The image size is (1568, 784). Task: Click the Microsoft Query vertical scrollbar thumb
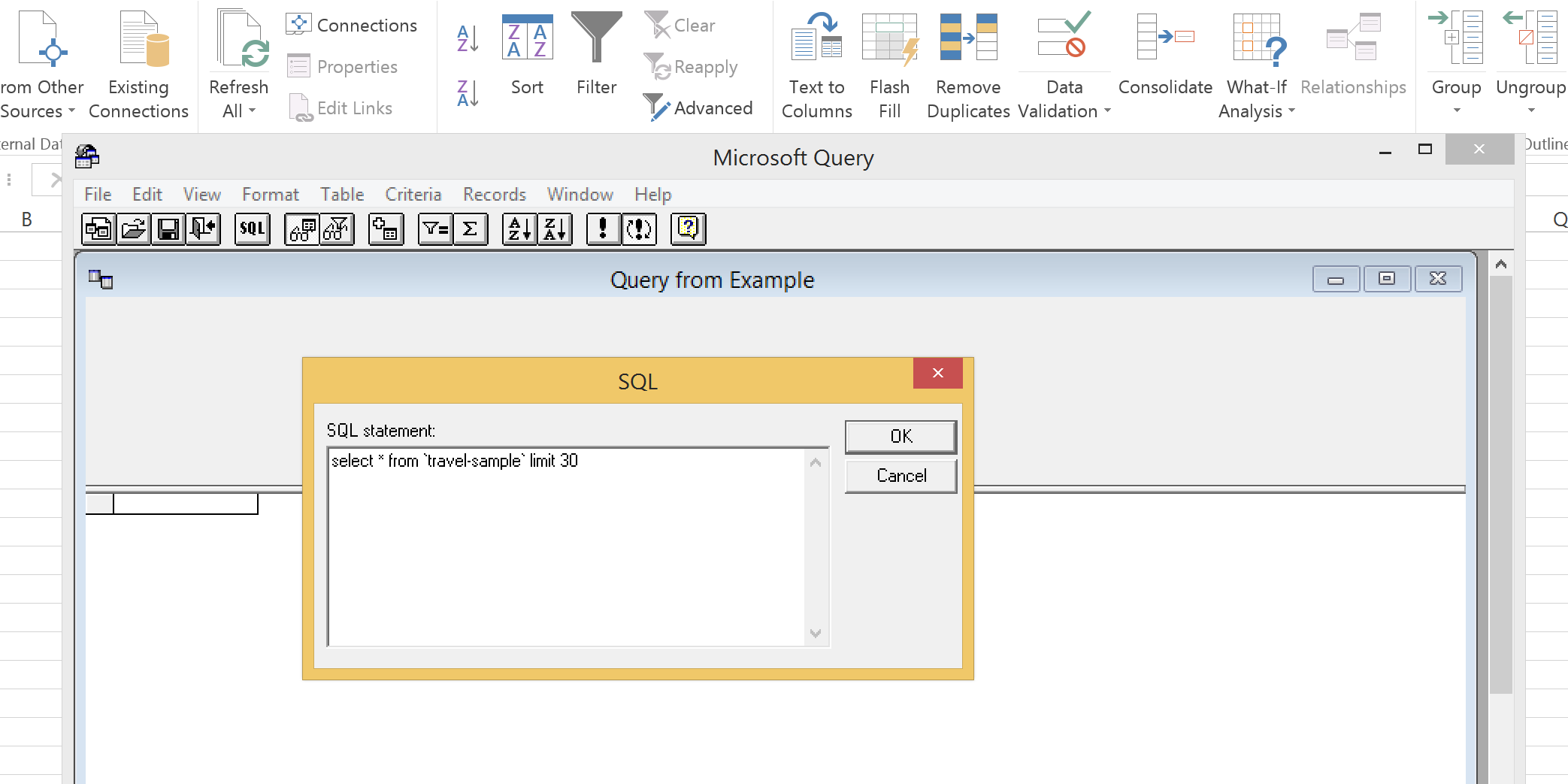pos(1501,485)
